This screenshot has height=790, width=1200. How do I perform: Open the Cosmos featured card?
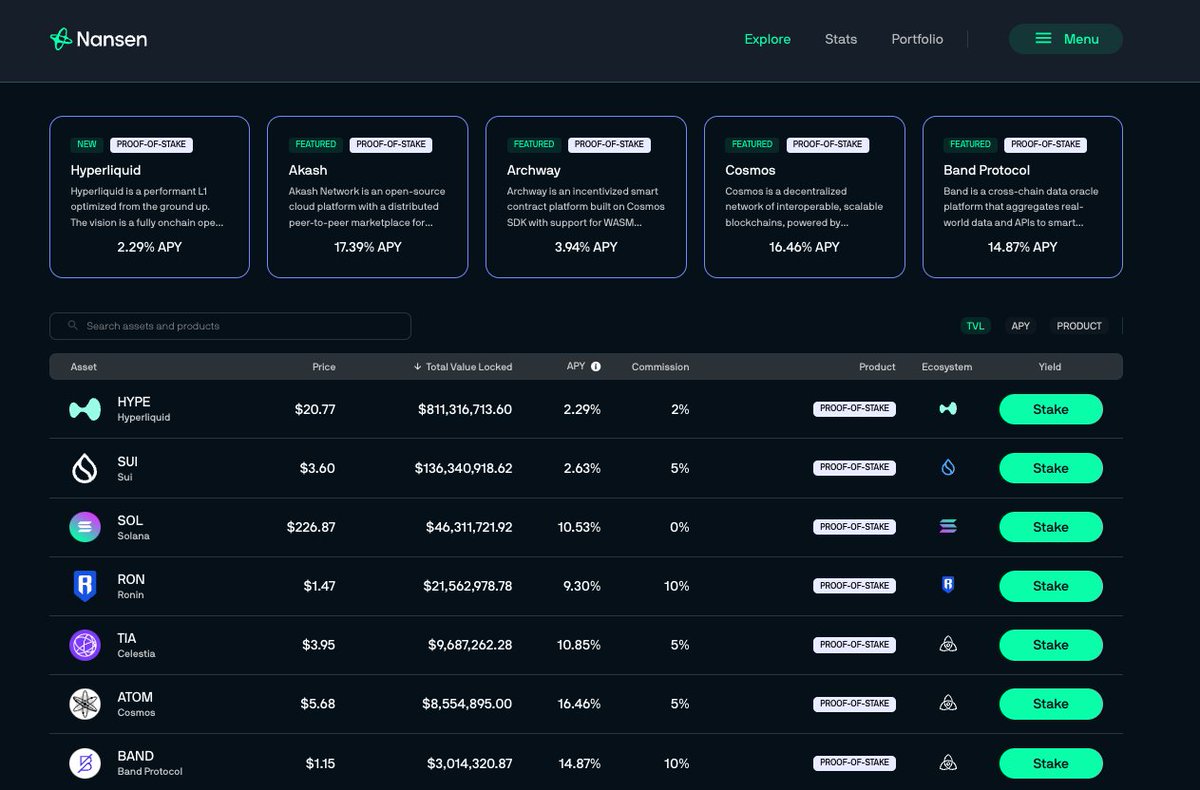click(804, 197)
